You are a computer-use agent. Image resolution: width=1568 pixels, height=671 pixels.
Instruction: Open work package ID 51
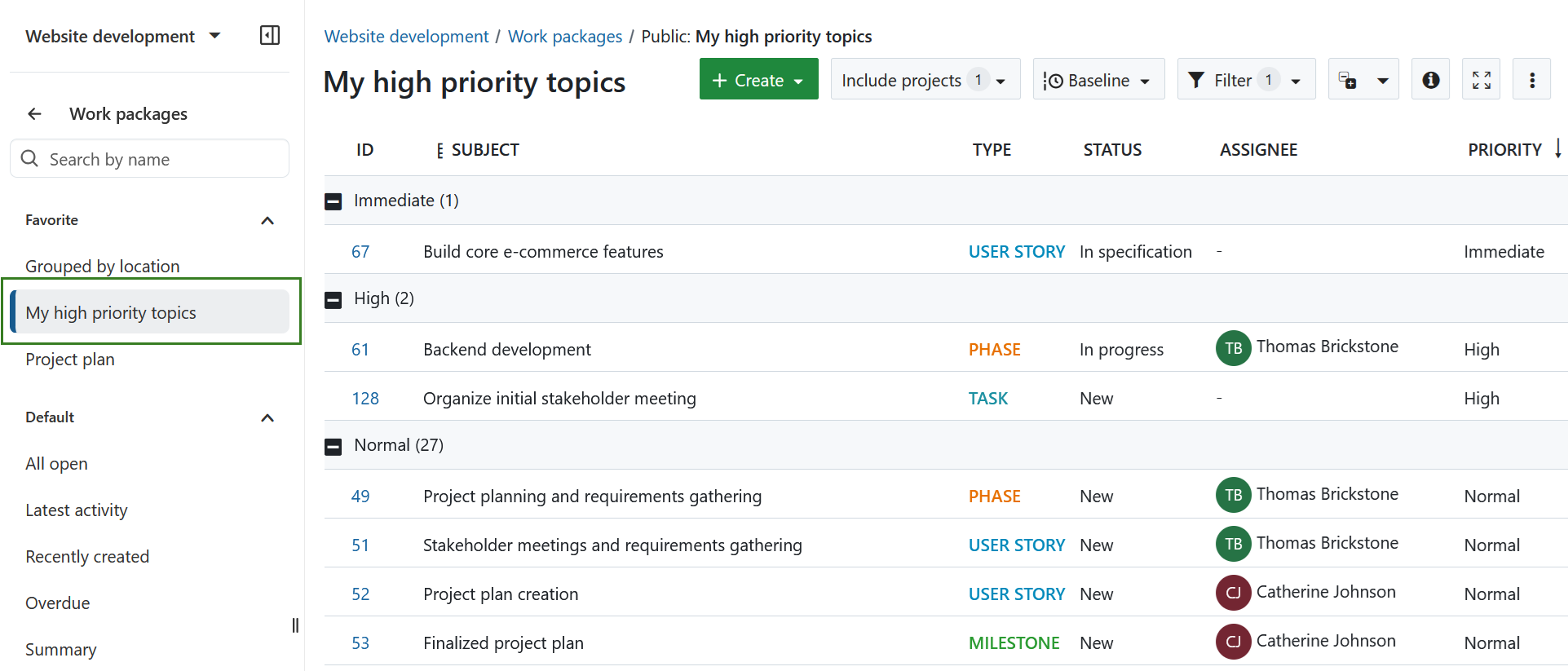click(360, 545)
